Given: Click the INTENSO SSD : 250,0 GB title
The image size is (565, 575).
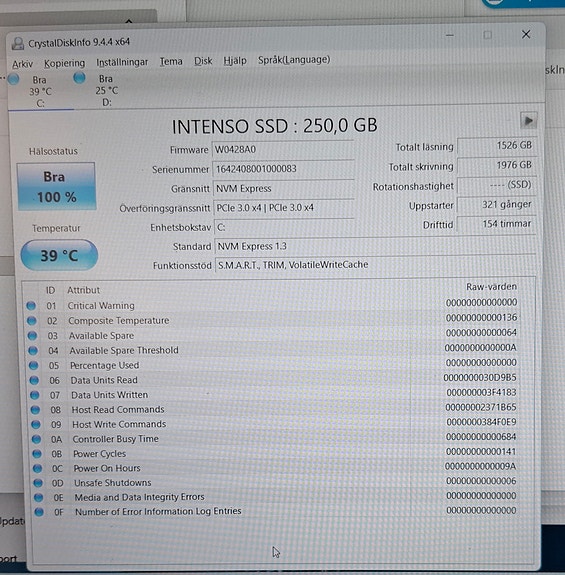Looking at the screenshot, I should (x=274, y=126).
